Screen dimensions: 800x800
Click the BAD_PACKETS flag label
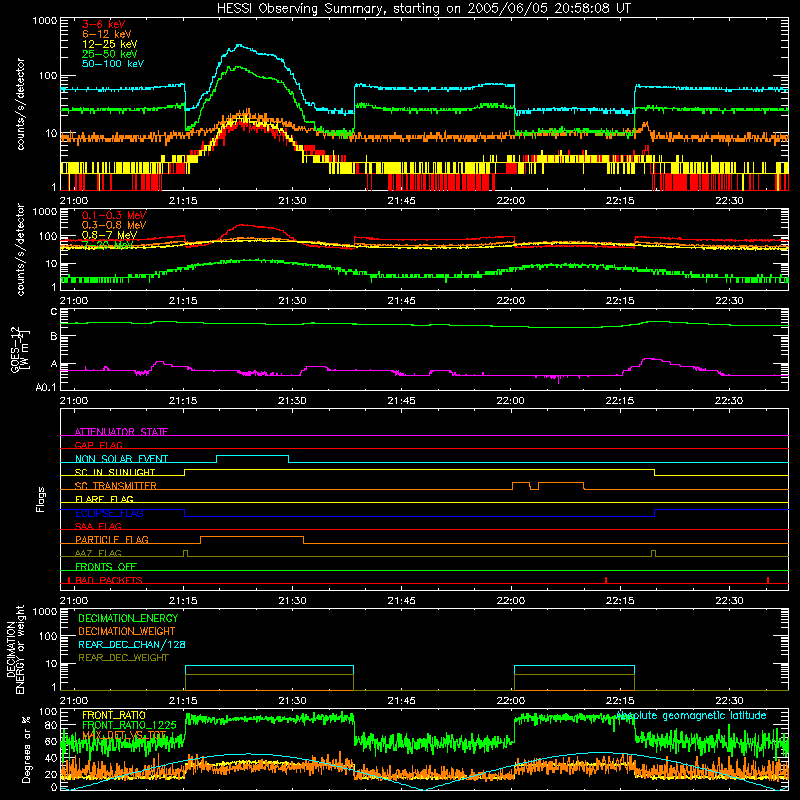pyautogui.click(x=109, y=580)
